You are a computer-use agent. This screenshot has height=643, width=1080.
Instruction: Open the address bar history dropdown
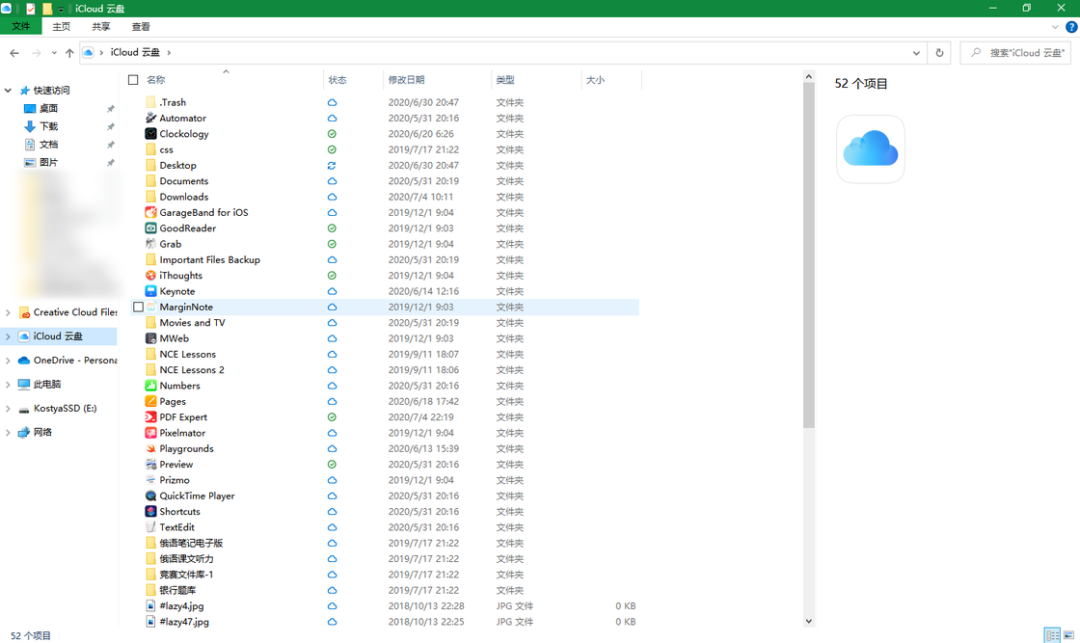tap(917, 52)
